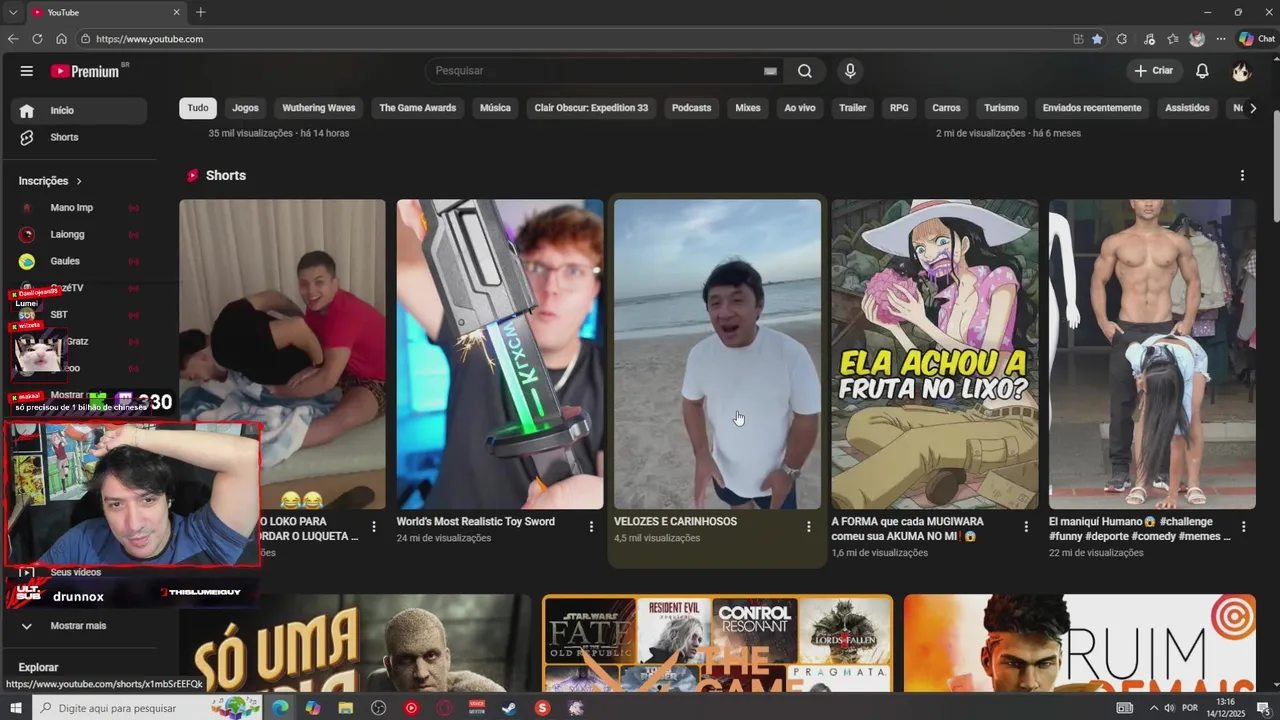Image resolution: width=1280 pixels, height=720 pixels.
Task: Open the Toy Sword short thumbnail
Action: [500, 354]
